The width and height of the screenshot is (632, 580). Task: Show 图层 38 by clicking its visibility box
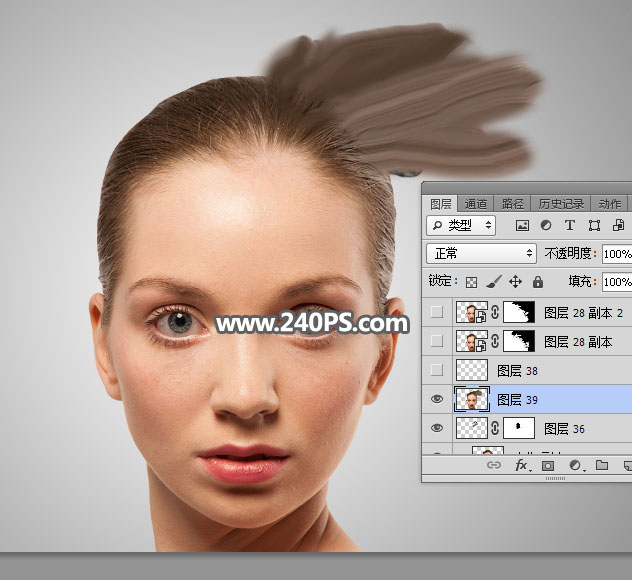tap(437, 370)
